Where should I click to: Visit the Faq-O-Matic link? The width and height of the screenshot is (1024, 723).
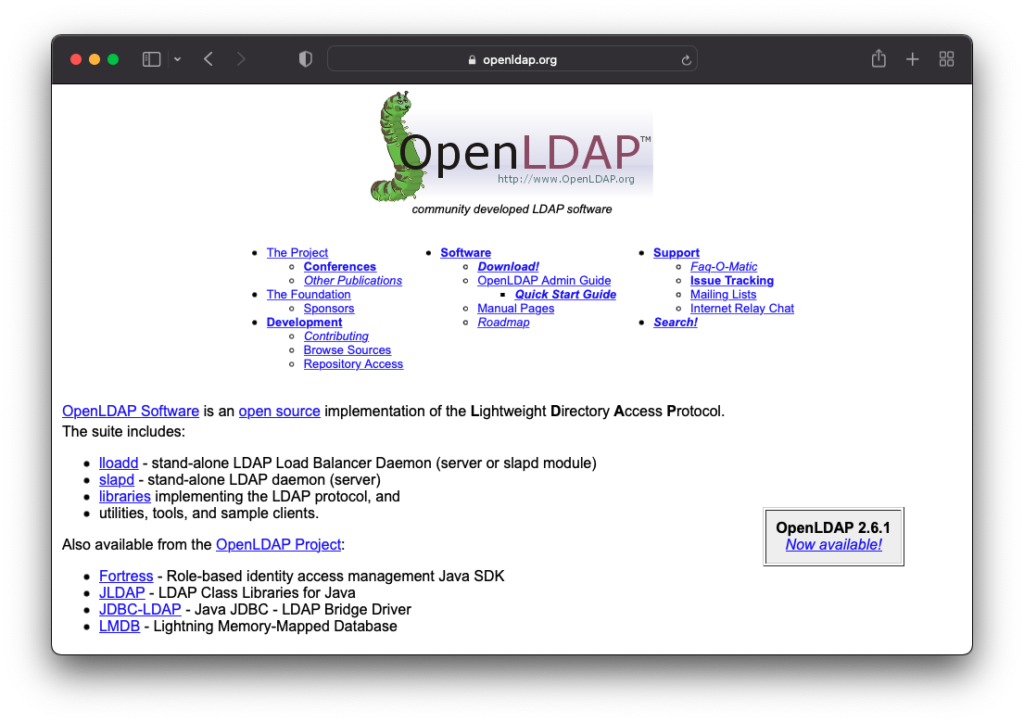pos(724,266)
